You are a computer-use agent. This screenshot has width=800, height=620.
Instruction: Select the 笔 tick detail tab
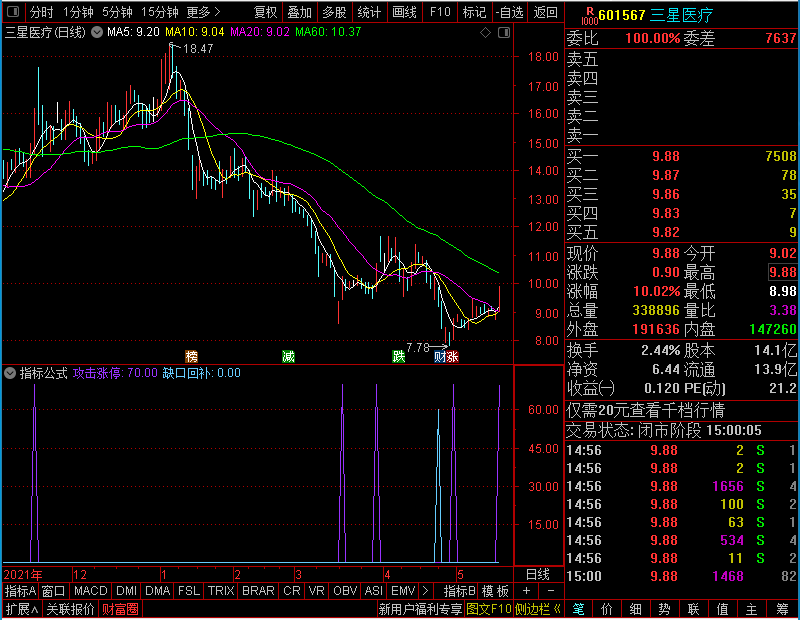click(578, 609)
